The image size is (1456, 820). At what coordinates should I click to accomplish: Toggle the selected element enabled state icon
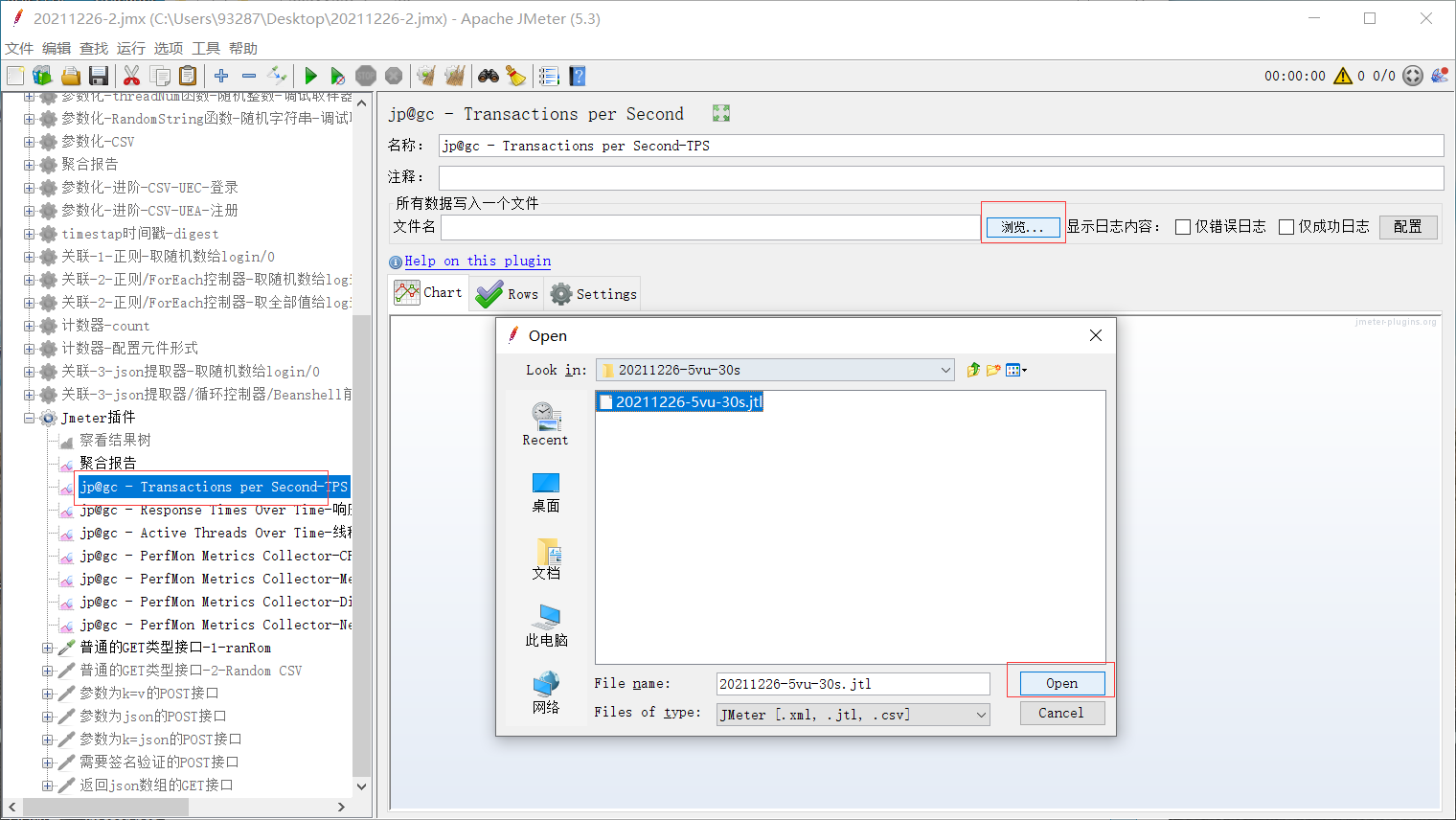[x=277, y=76]
